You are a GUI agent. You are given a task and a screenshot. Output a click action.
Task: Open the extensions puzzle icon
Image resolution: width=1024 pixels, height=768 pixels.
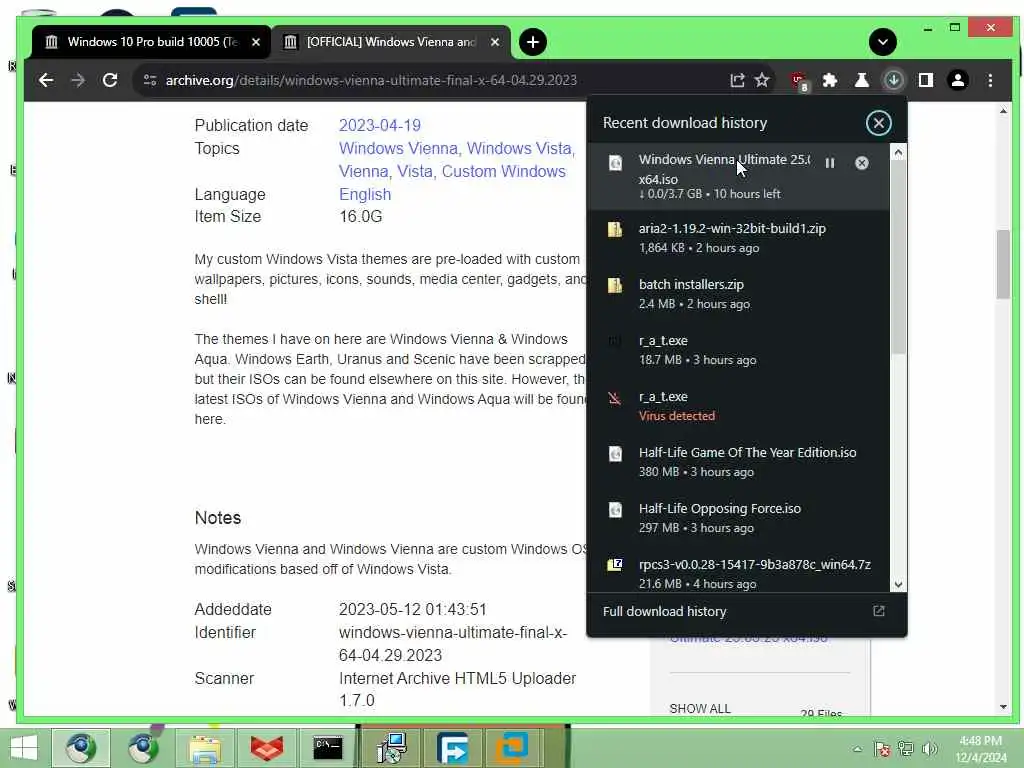(x=829, y=80)
